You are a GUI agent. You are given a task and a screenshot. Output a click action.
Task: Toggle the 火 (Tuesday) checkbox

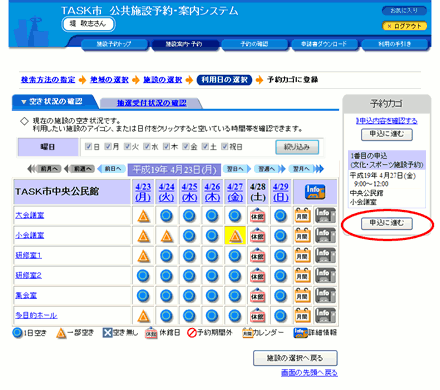click(127, 147)
